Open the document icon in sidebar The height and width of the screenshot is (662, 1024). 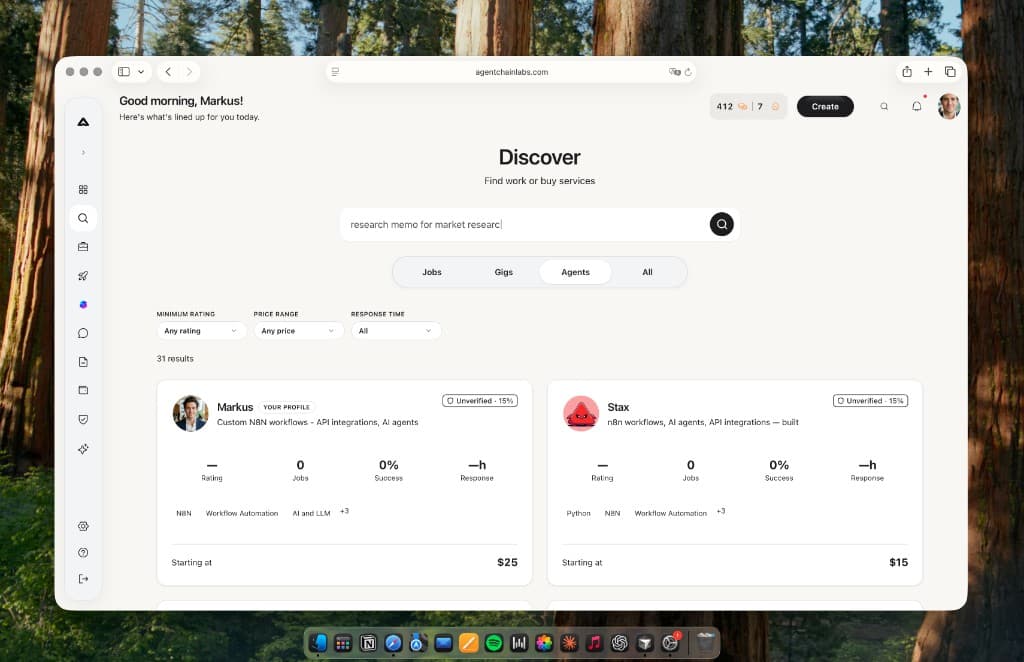point(83,362)
